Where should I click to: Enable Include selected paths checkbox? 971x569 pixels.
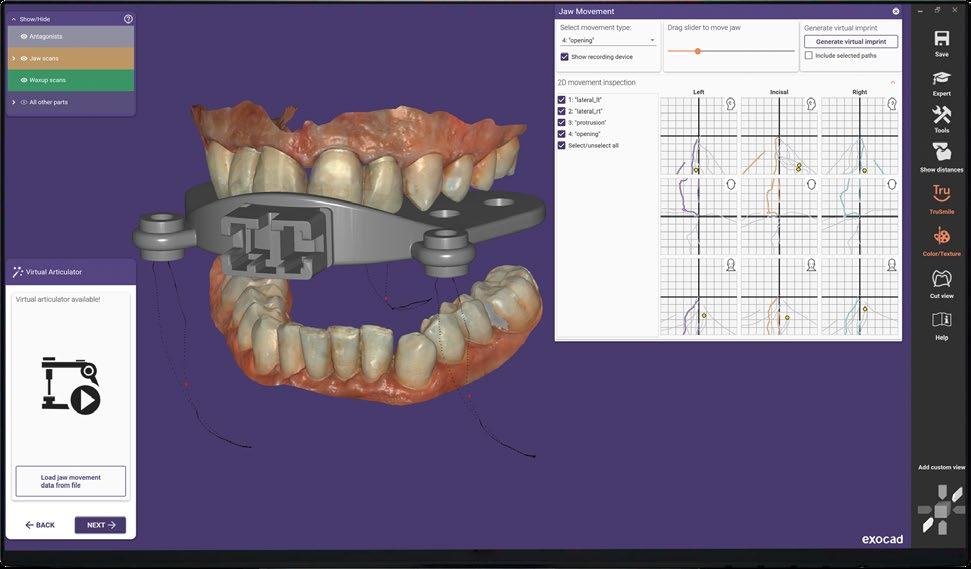pos(809,56)
